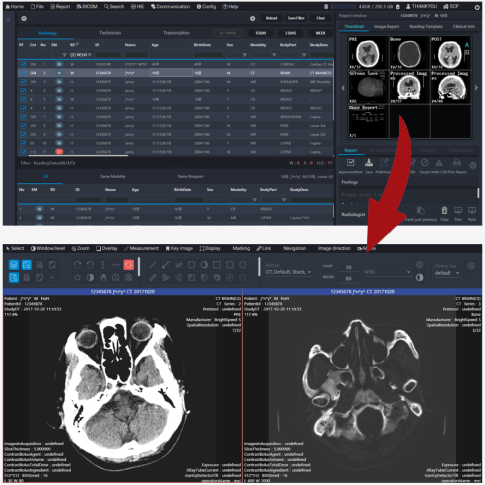Toggle the checkbox on the CT BRAIN worklist row
Viewport: 485px width, 485px height.
pyautogui.click(x=23, y=73)
